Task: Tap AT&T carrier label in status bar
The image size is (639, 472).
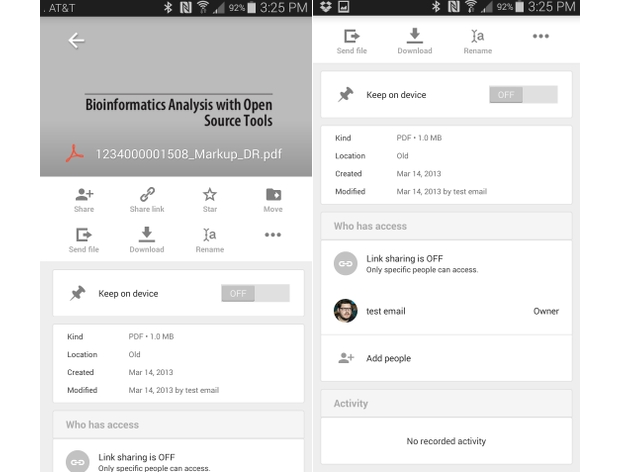Action: coord(62,8)
